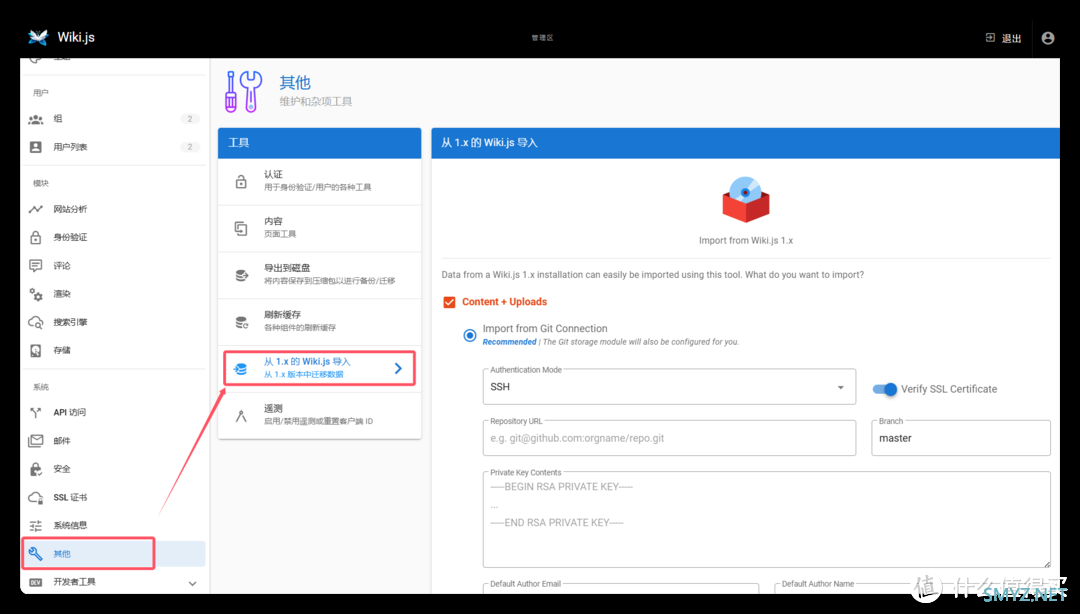
Task: Click the 搜索引擎 search engine icon
Action: point(36,323)
